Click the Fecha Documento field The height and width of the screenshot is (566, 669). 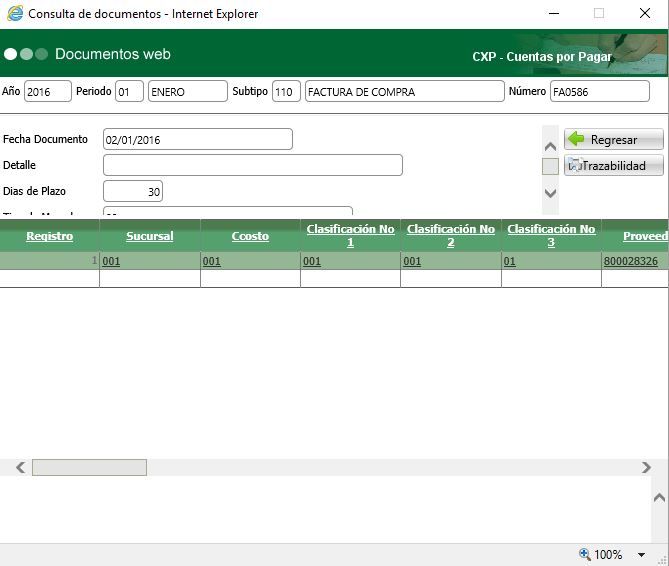(x=198, y=139)
